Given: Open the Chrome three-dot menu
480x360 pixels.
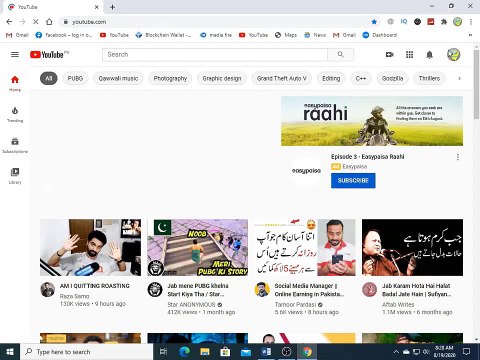Looking at the screenshot, I should tap(471, 22).
